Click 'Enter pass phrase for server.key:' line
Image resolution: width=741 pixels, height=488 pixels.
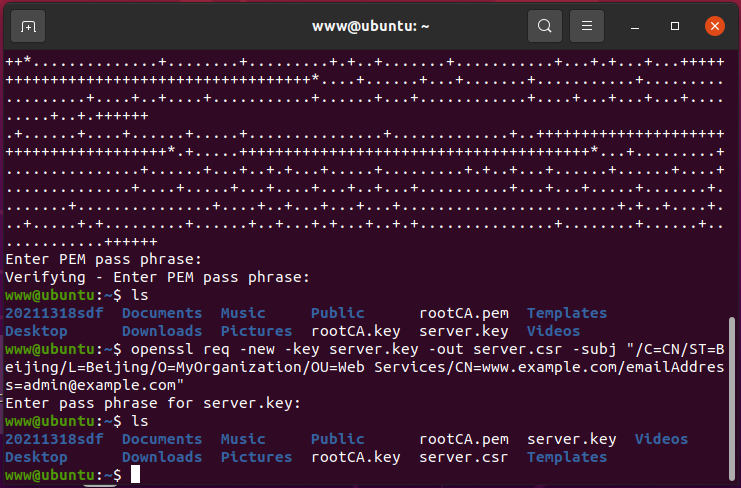(153, 403)
